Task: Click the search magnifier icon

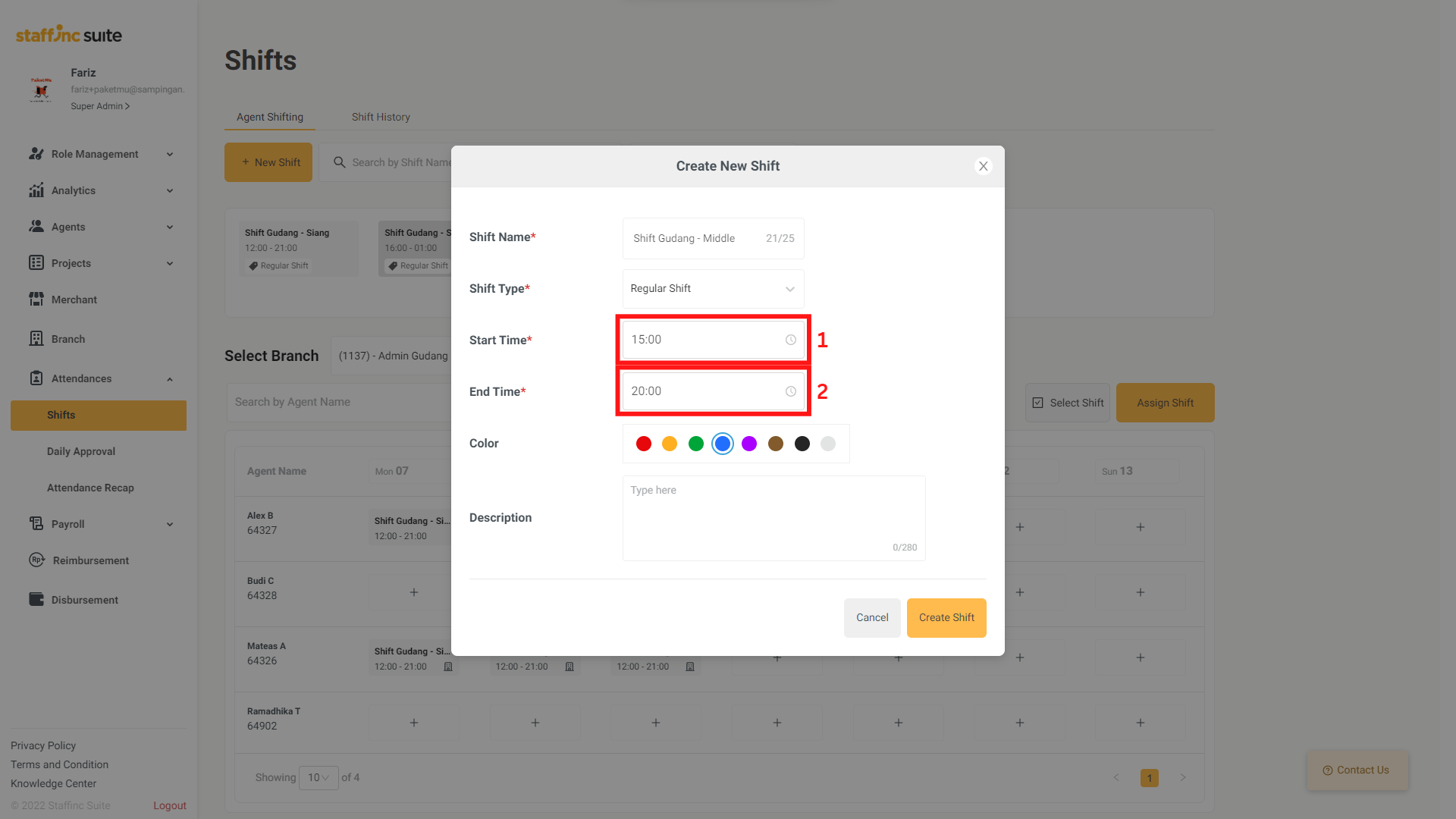Action: coord(340,162)
